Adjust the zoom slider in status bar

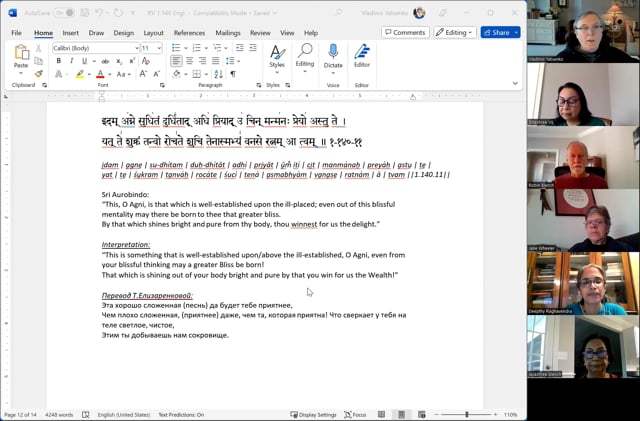point(467,414)
